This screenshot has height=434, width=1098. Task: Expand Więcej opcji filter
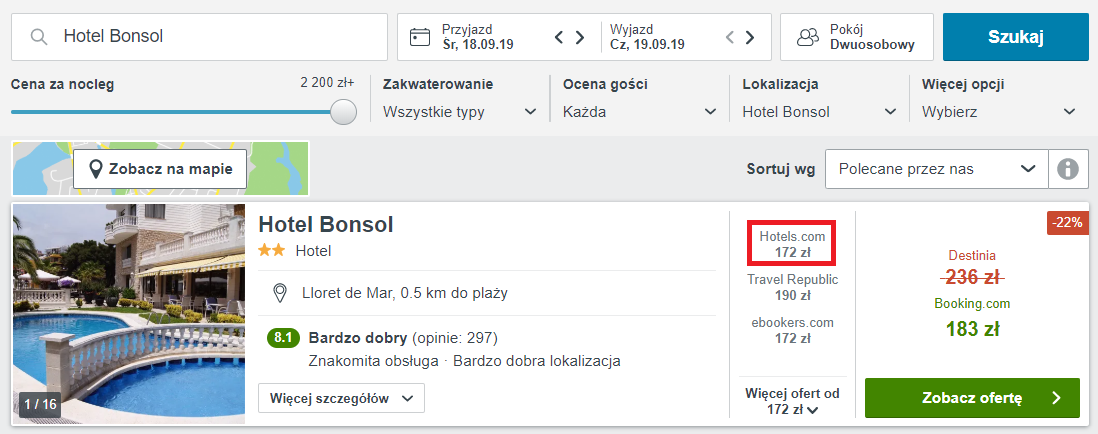pyautogui.click(x=999, y=112)
